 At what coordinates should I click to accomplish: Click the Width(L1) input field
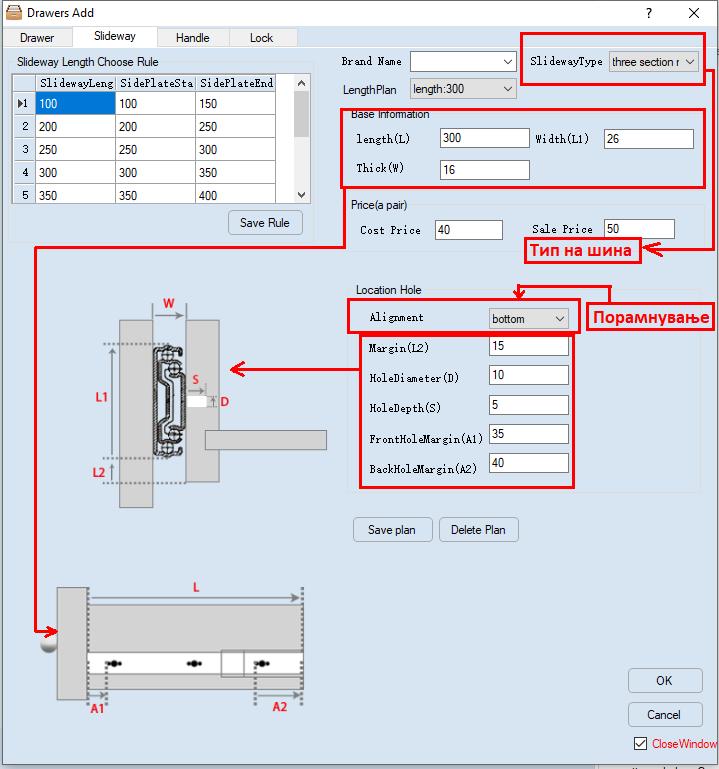coord(648,139)
